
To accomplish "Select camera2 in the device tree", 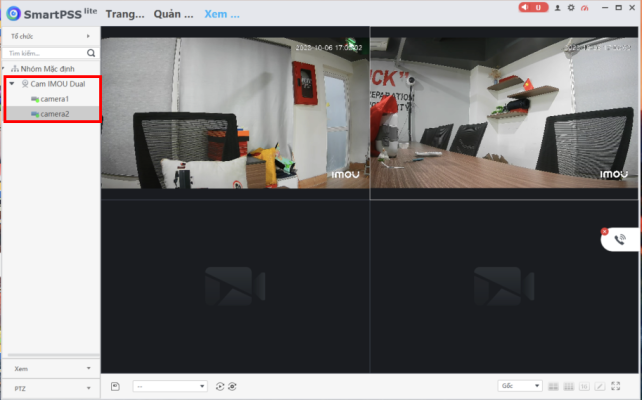I will (x=52, y=114).
